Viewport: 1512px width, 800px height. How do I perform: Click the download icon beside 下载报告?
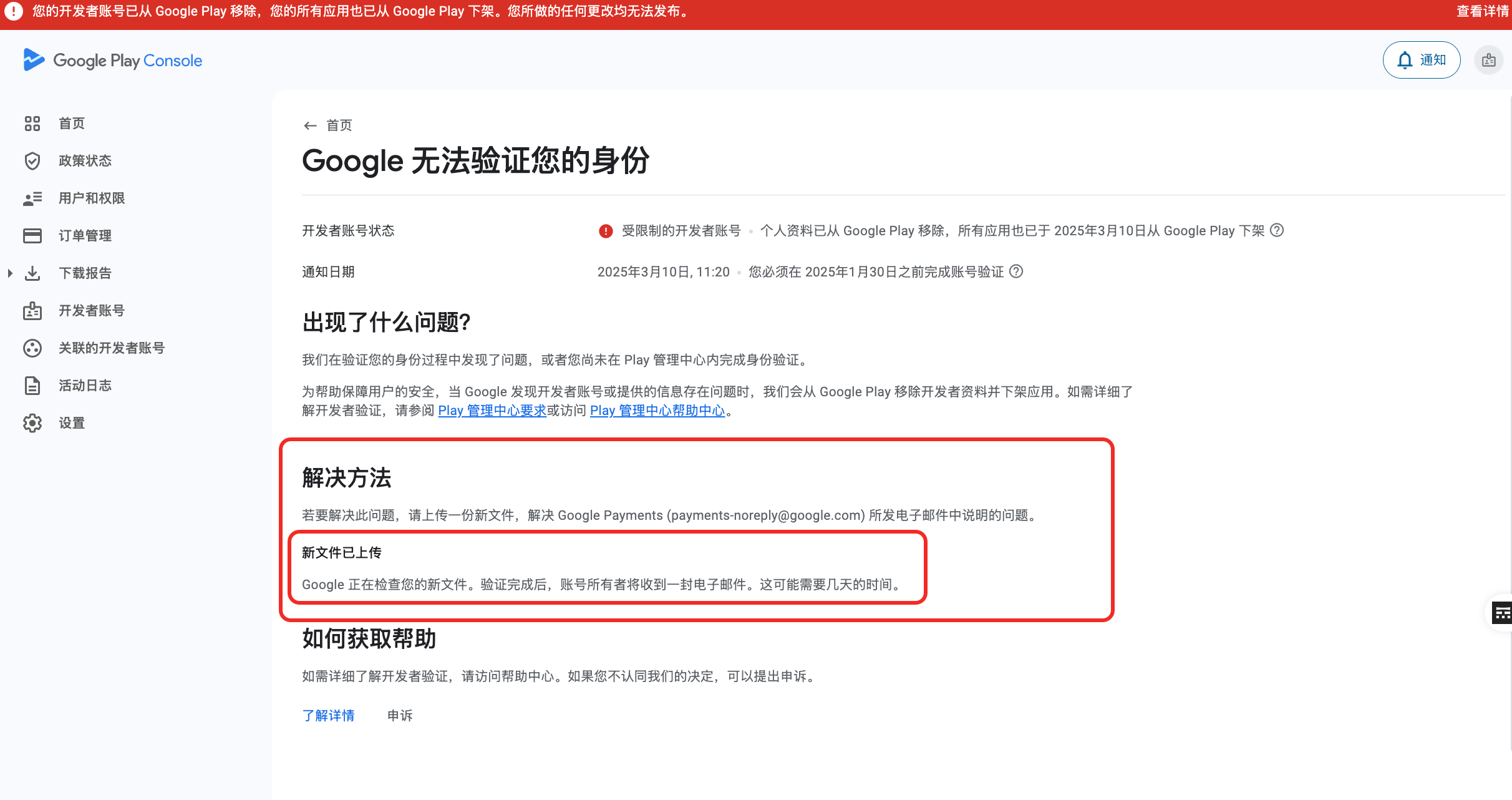click(x=32, y=273)
